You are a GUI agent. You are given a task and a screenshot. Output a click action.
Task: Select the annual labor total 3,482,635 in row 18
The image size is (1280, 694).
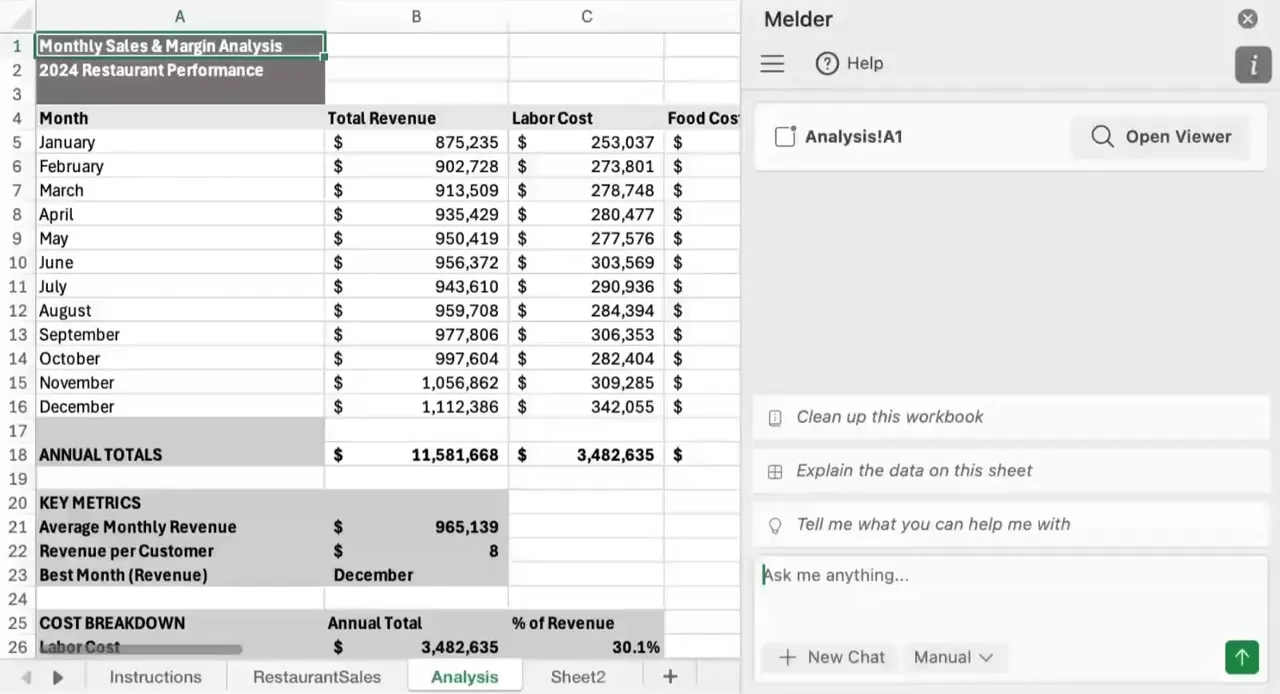586,455
